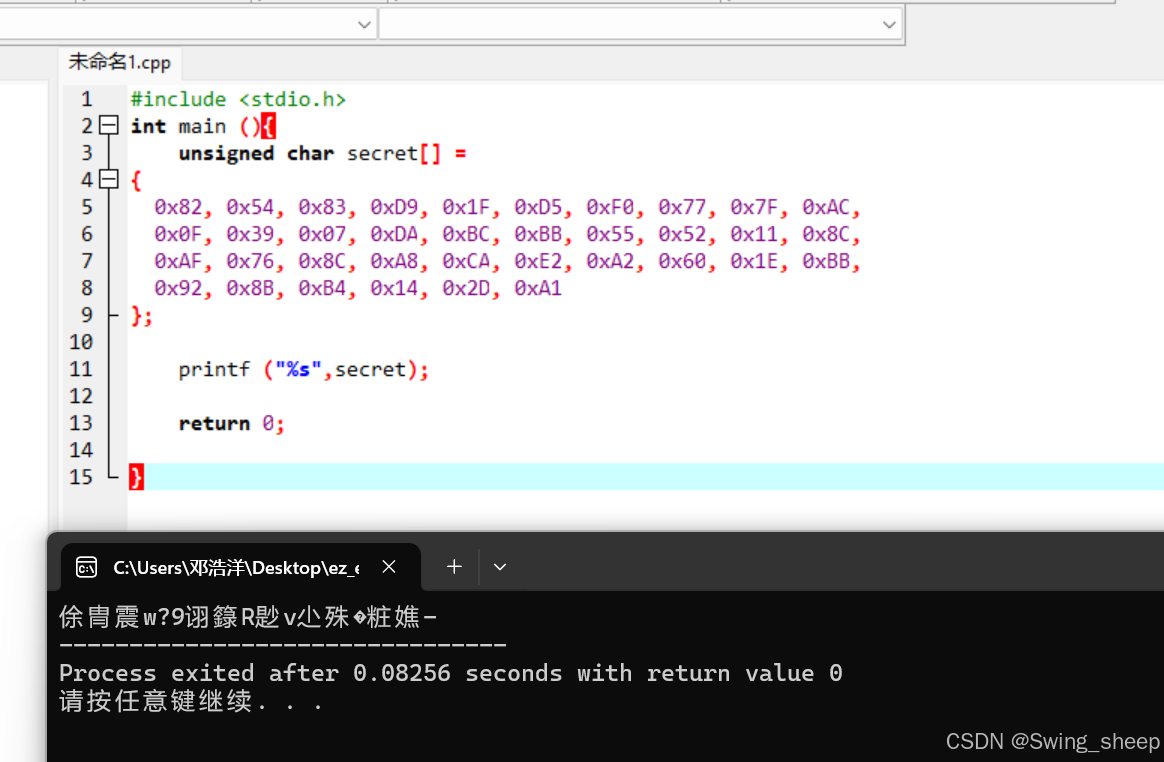Click the 0xAF value on line 7

178,261
